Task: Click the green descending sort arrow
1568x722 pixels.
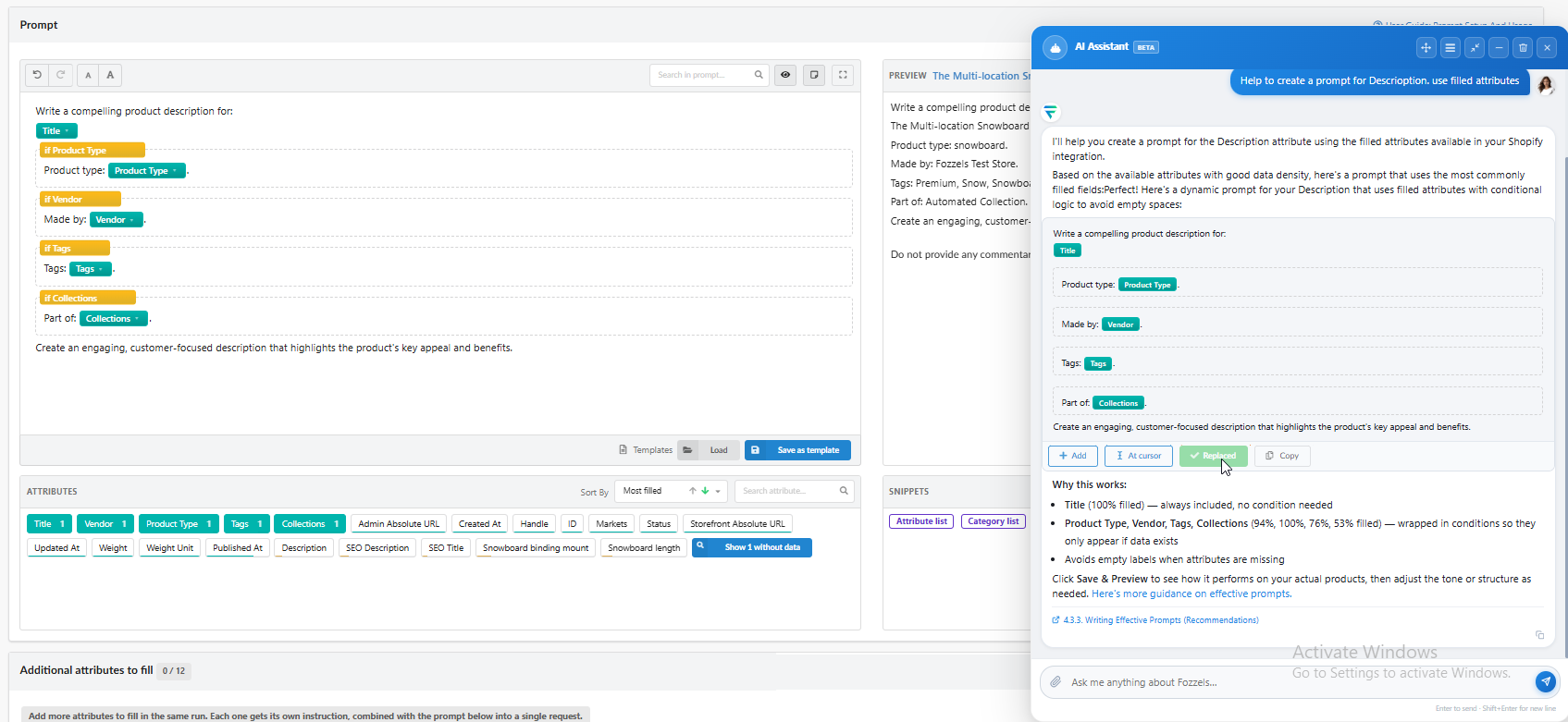Action: pos(705,491)
